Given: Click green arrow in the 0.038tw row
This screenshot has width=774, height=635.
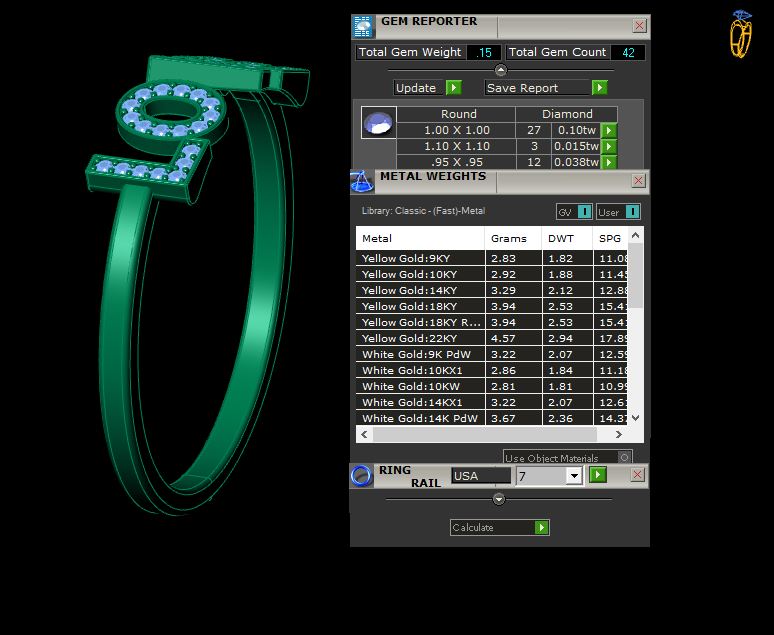Looking at the screenshot, I should click(609, 162).
